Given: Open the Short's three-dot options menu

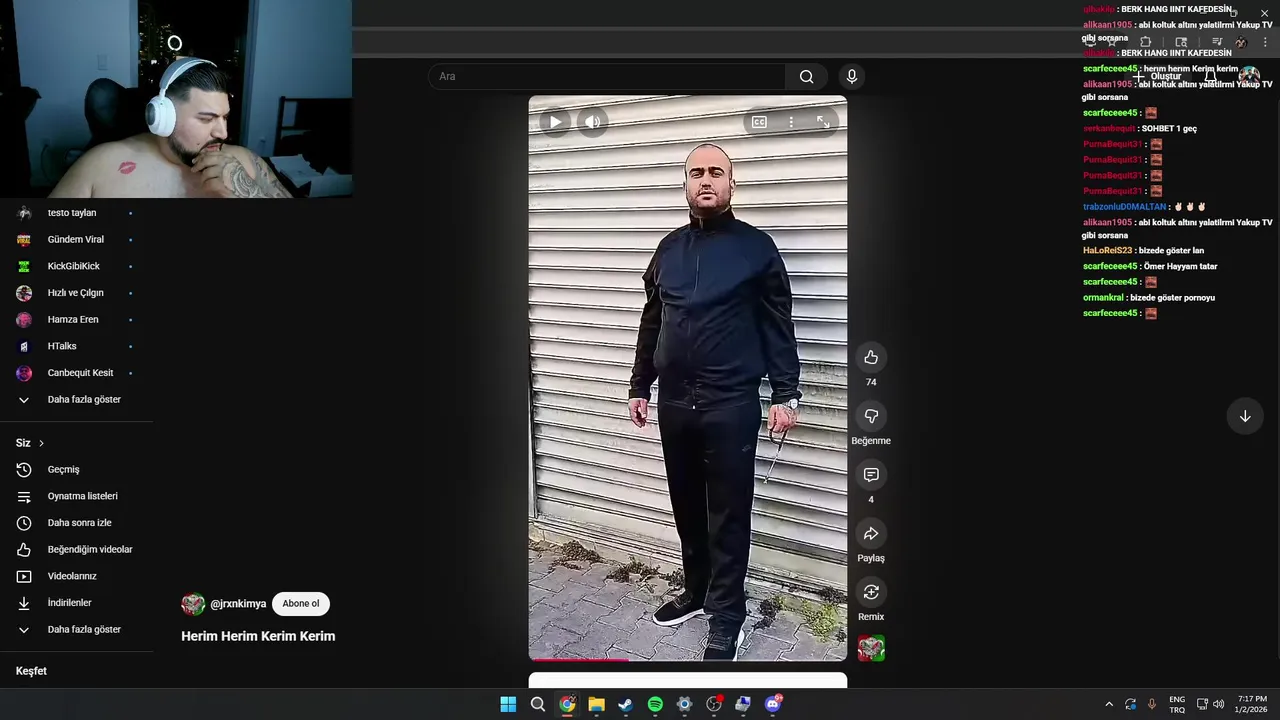Looking at the screenshot, I should coord(791,122).
